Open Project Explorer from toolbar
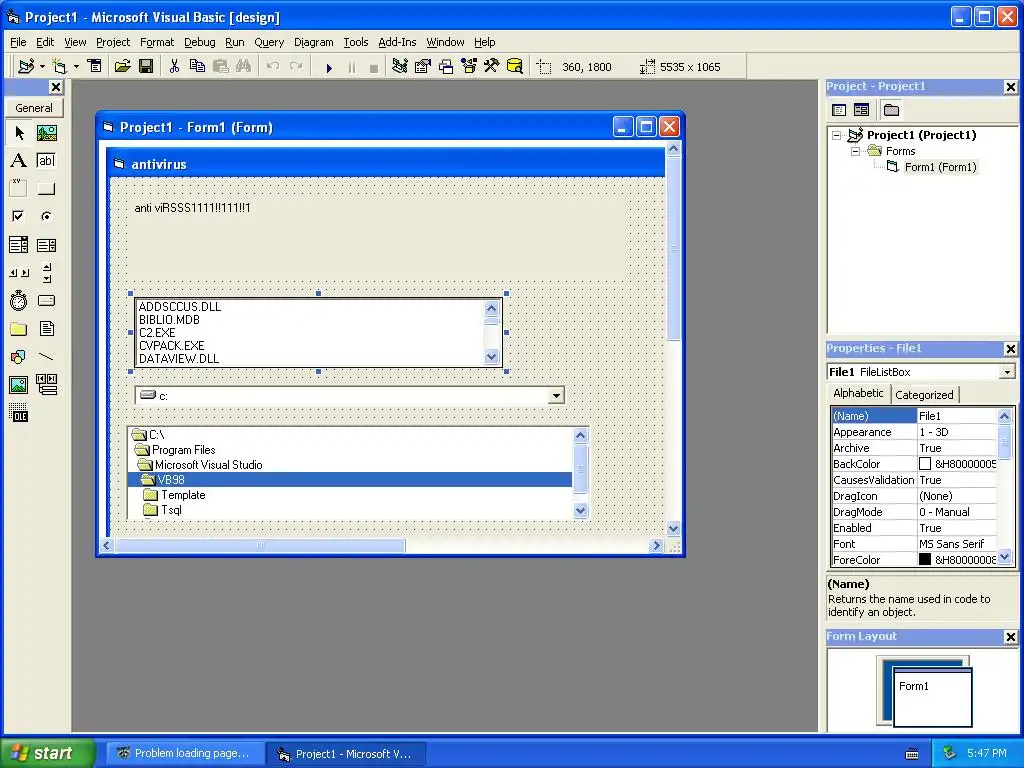The width and height of the screenshot is (1024, 768). (x=400, y=67)
